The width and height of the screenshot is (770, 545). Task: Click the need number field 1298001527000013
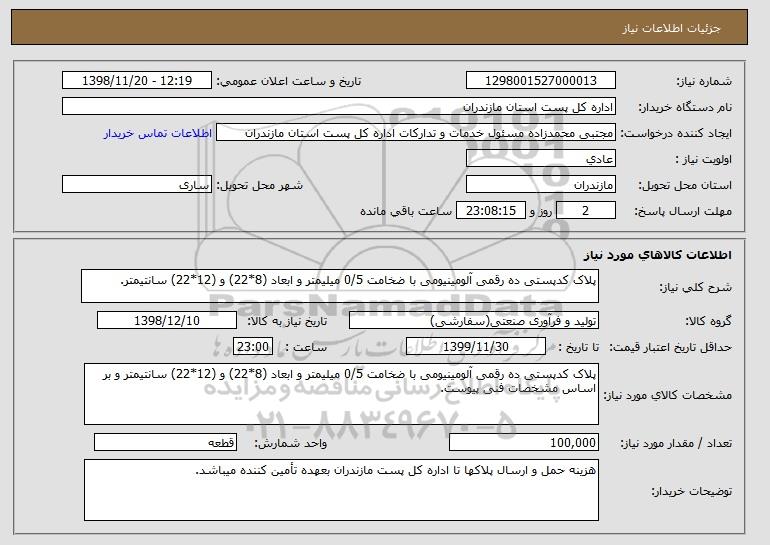pos(541,81)
